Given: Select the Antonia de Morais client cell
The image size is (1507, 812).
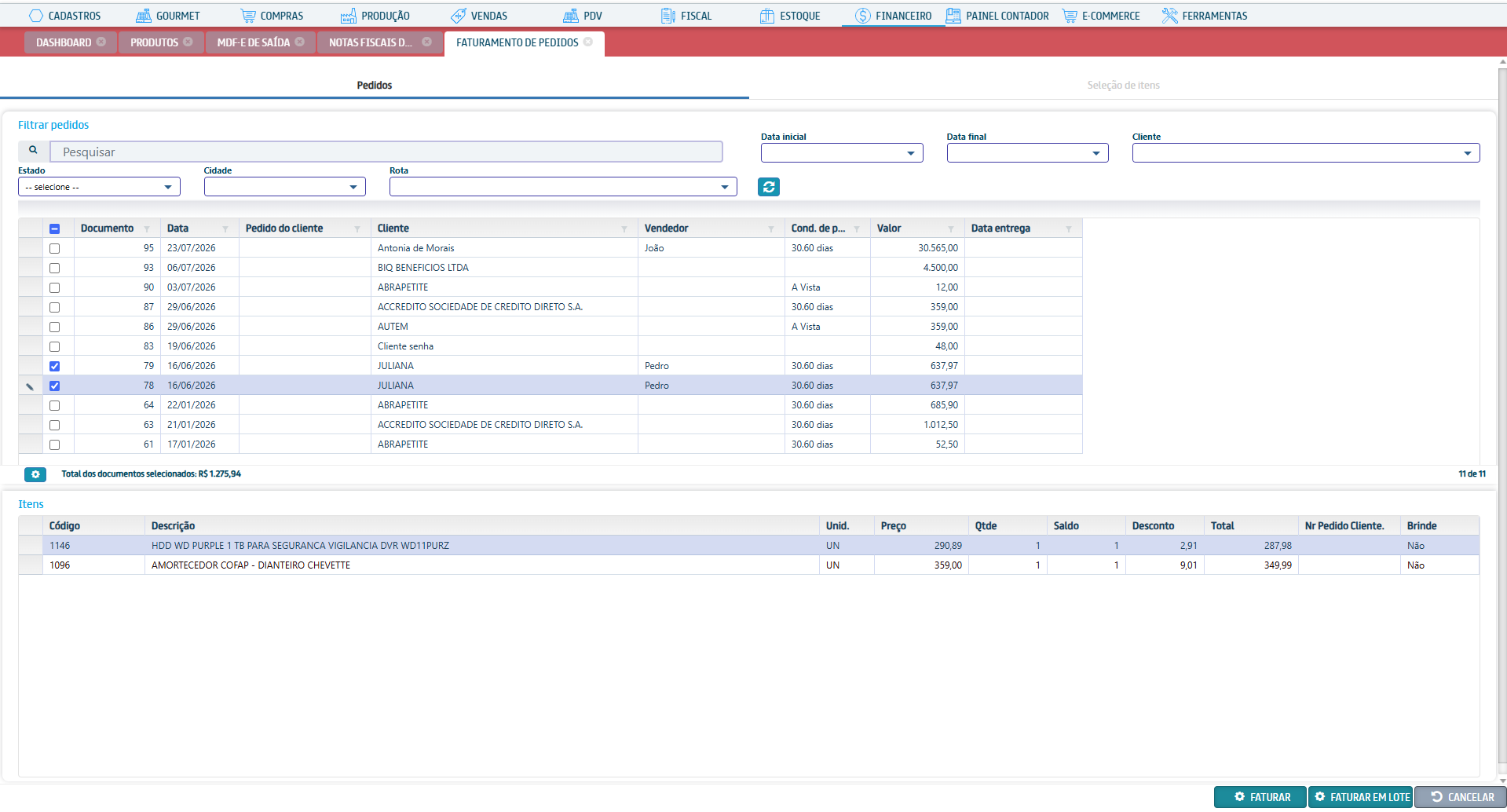Looking at the screenshot, I should coord(504,248).
